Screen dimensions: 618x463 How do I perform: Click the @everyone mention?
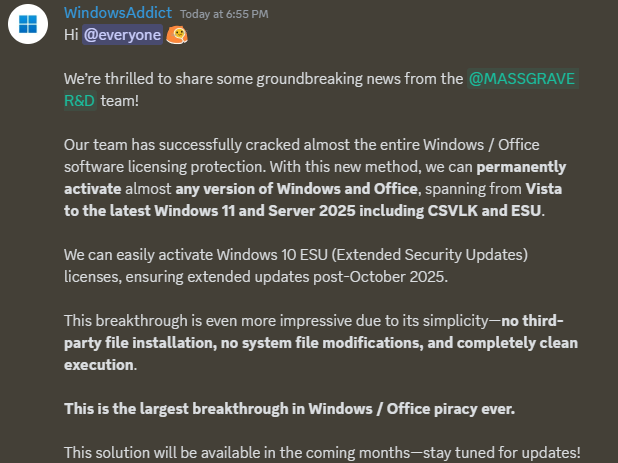[120, 35]
